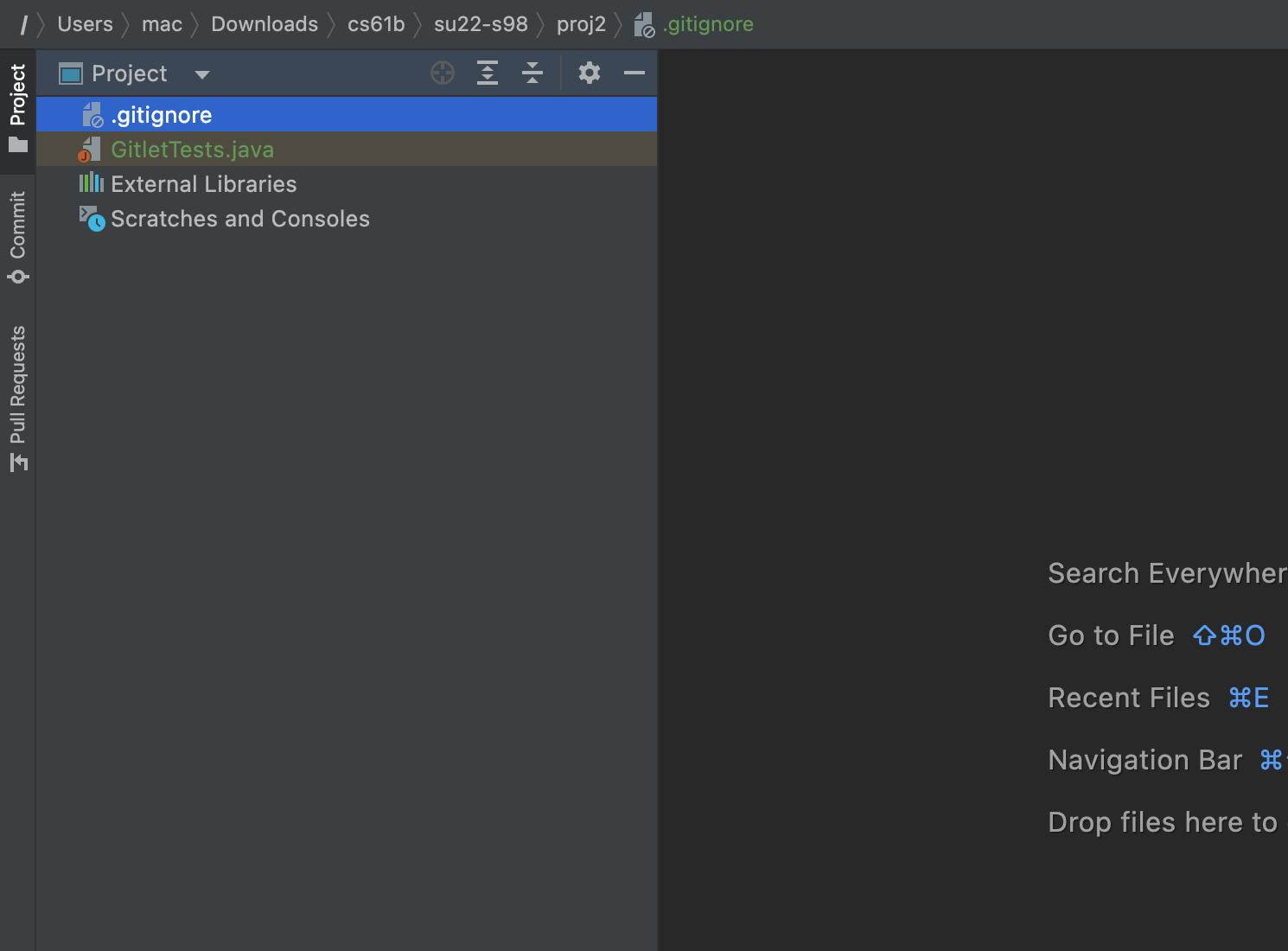The width and height of the screenshot is (1288, 951).
Task: Click the GitletTests.java file icon
Action: tap(90, 150)
